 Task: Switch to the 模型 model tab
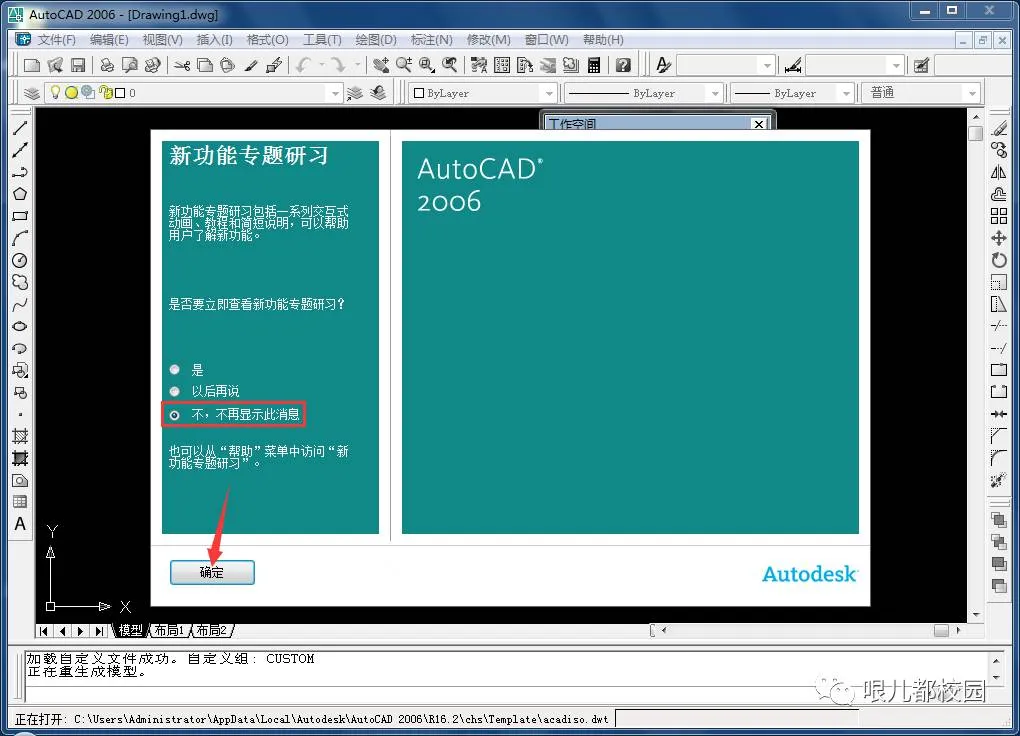pos(130,630)
